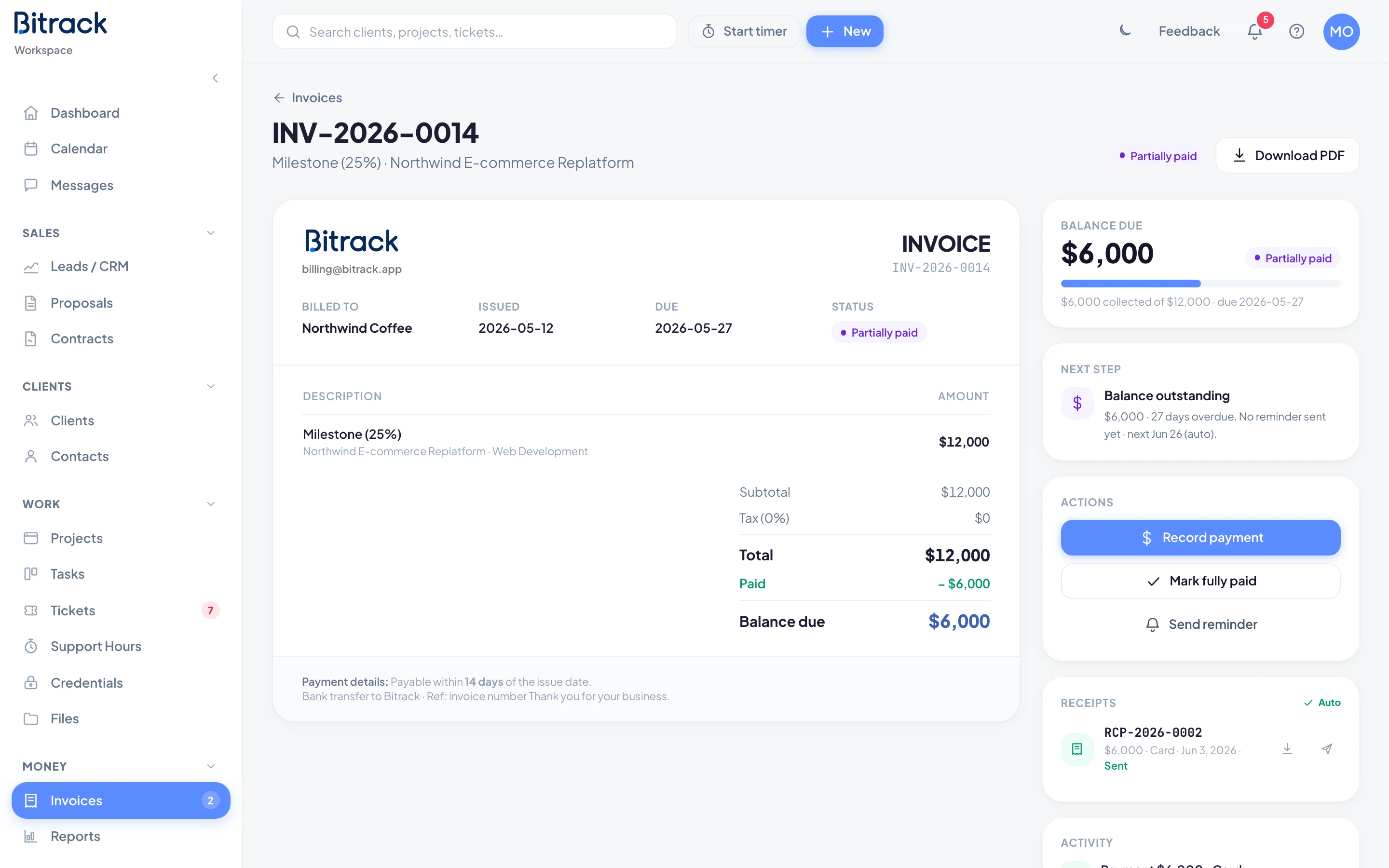Image resolution: width=1389 pixels, height=868 pixels.
Task: Navigate to Contacts
Action: [121, 456]
